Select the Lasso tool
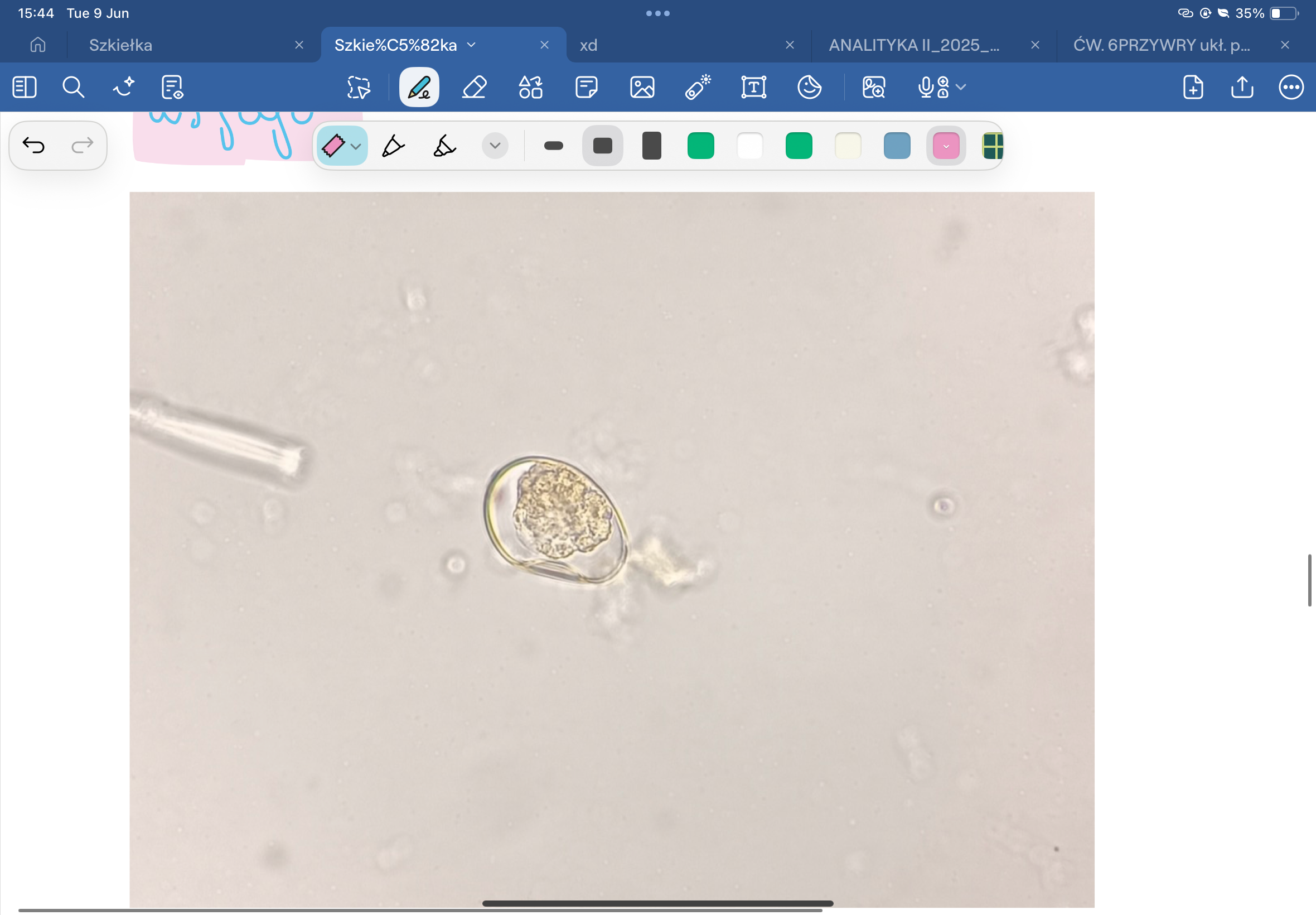Image resolution: width=1316 pixels, height=915 pixels. 359,87
